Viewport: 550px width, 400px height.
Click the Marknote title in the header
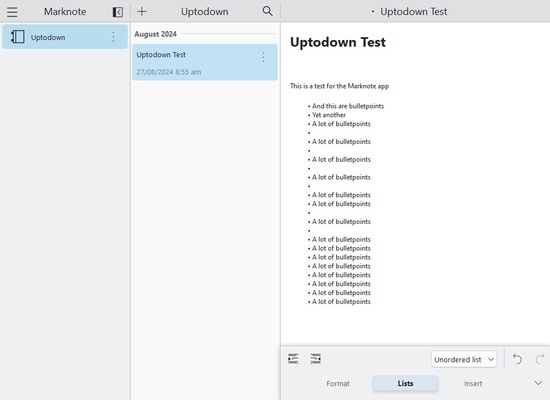(x=65, y=12)
